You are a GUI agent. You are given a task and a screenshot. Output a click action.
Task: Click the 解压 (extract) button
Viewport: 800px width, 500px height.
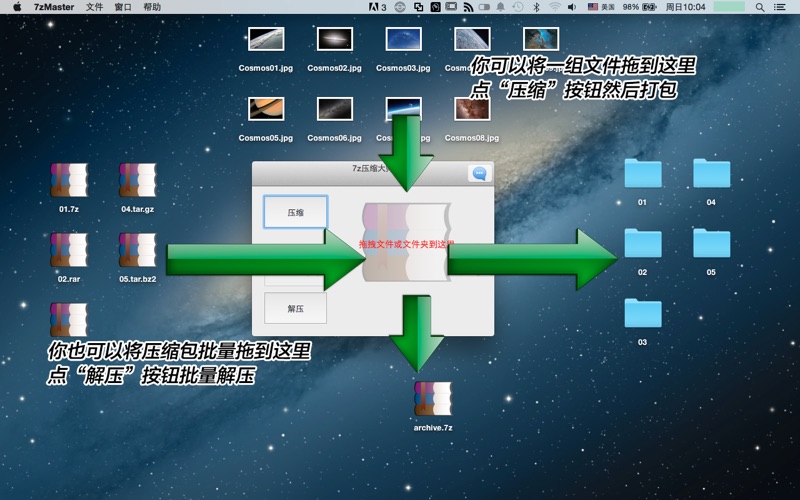pyautogui.click(x=295, y=308)
